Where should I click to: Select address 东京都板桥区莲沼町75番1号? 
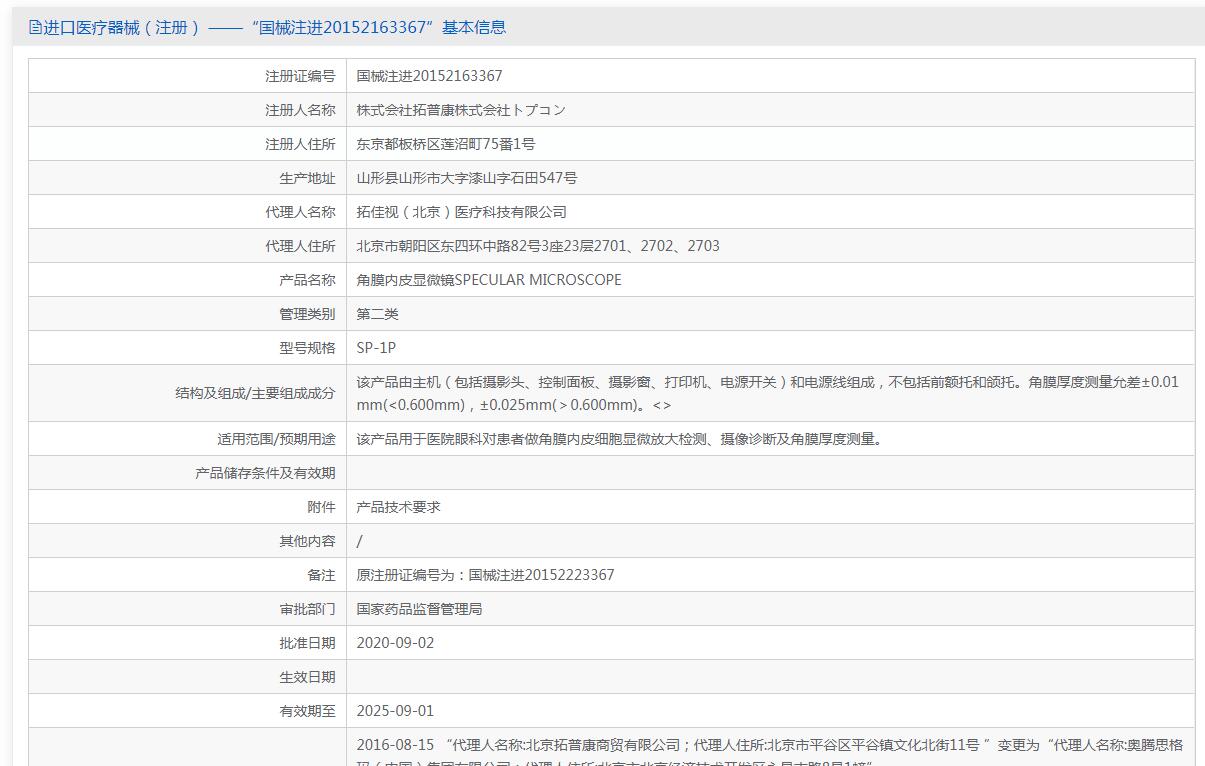coord(446,144)
